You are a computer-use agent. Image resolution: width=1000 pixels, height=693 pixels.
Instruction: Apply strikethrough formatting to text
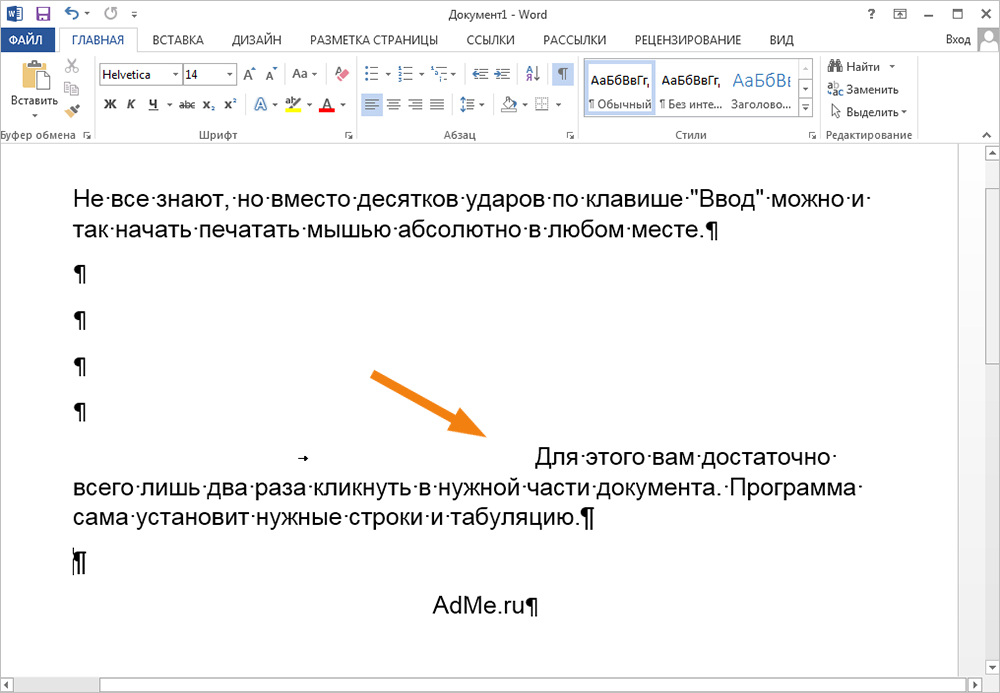pos(186,105)
